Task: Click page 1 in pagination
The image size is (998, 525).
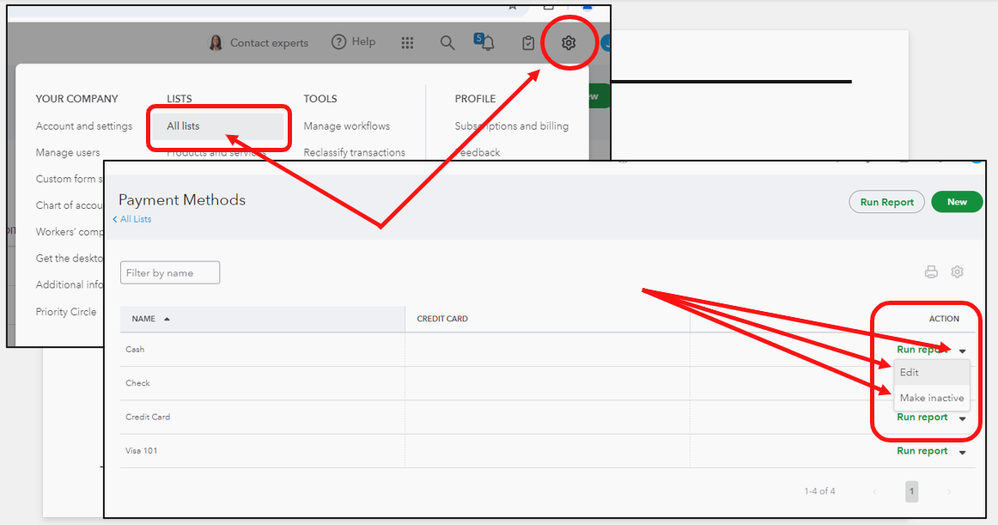Action: pos(911,491)
